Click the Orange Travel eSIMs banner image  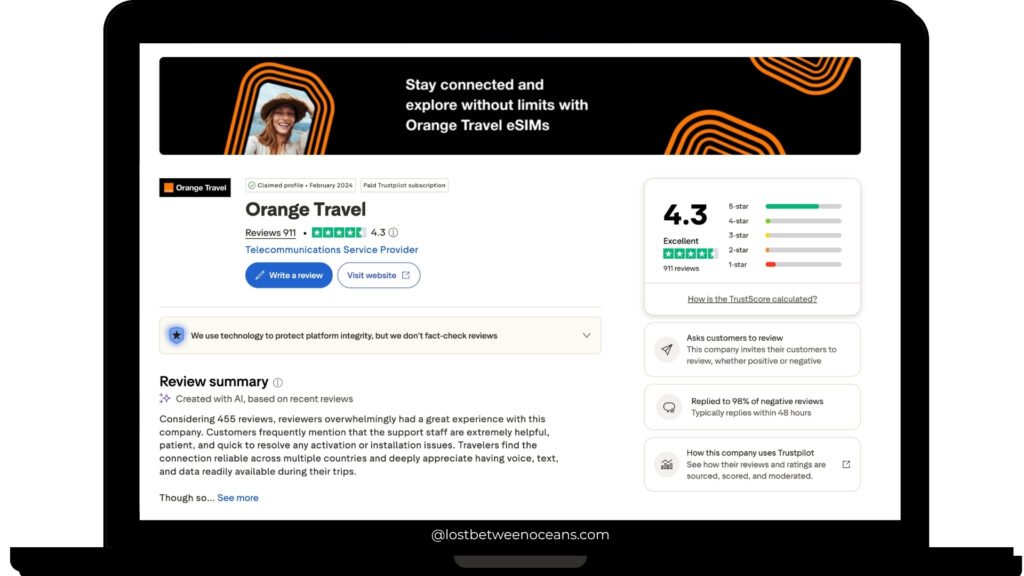509,106
